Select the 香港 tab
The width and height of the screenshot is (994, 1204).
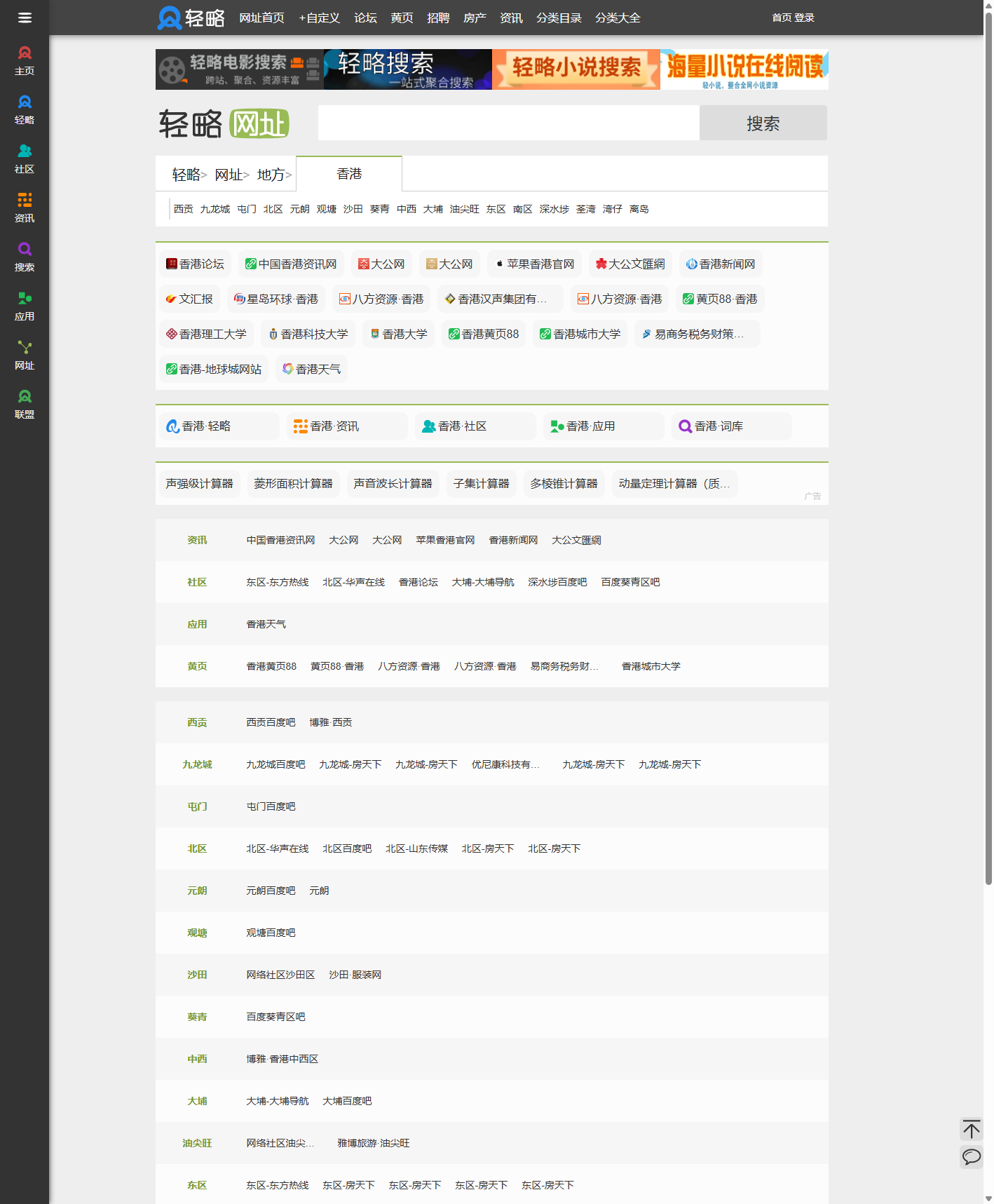pyautogui.click(x=349, y=174)
